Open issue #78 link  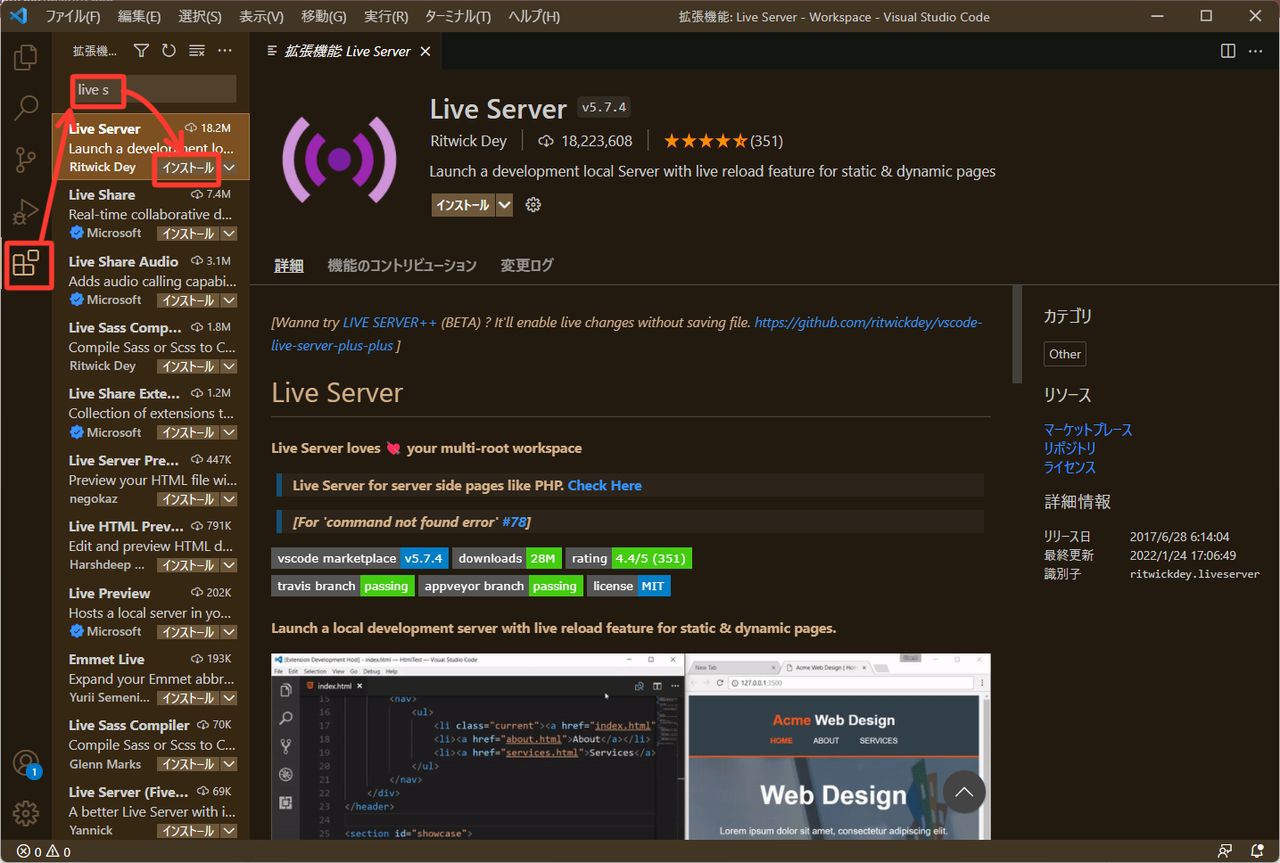pos(514,522)
